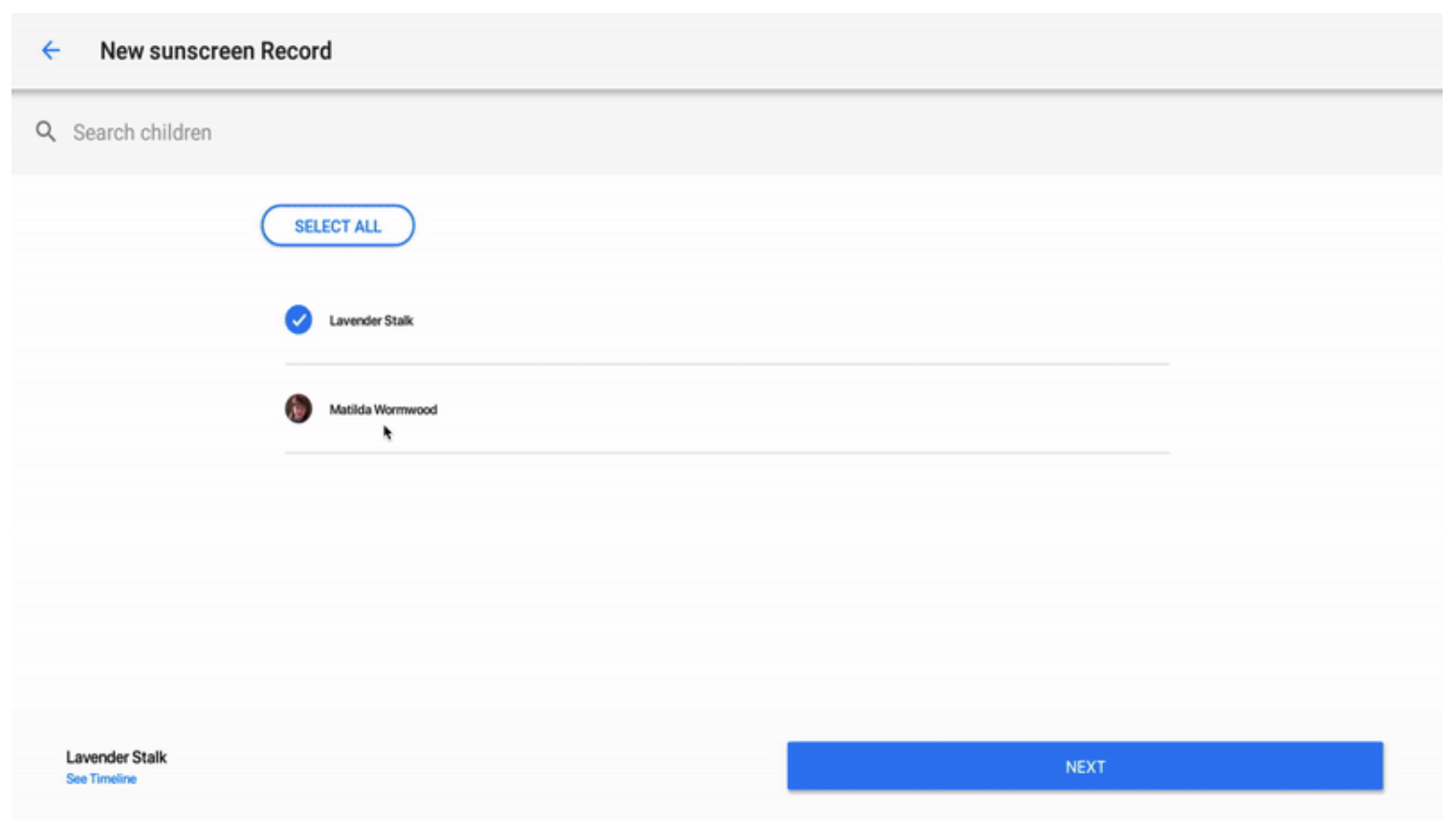This screenshot has width=1456, height=834.
Task: Uncheck the Lavender Stalk checkmark
Action: point(298,319)
